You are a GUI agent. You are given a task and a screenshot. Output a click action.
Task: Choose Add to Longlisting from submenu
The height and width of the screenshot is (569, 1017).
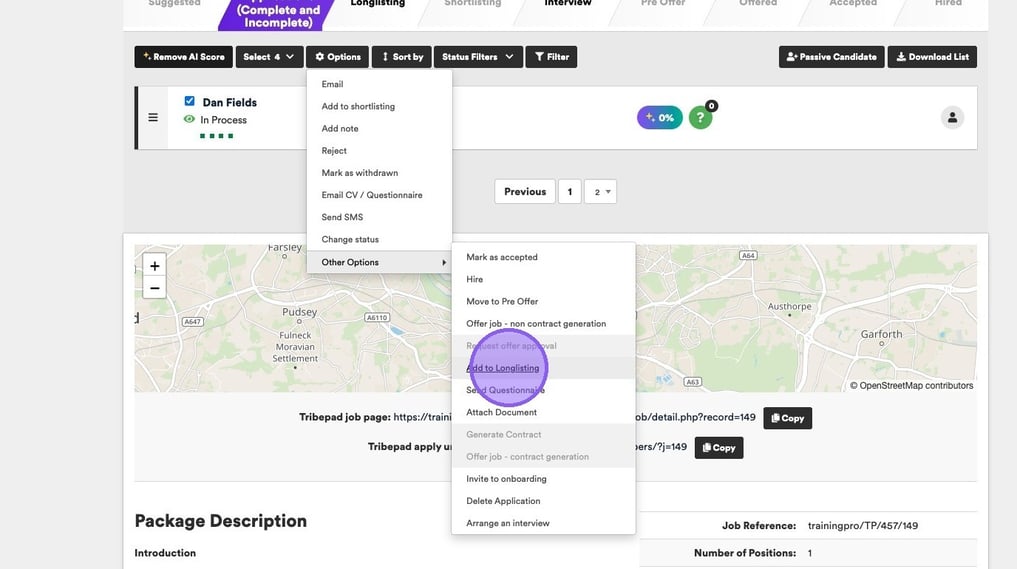click(502, 368)
